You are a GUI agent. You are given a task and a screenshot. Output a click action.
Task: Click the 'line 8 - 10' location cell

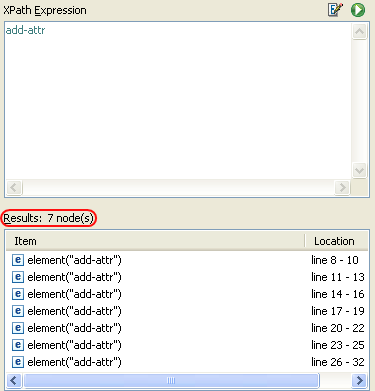tap(335, 260)
